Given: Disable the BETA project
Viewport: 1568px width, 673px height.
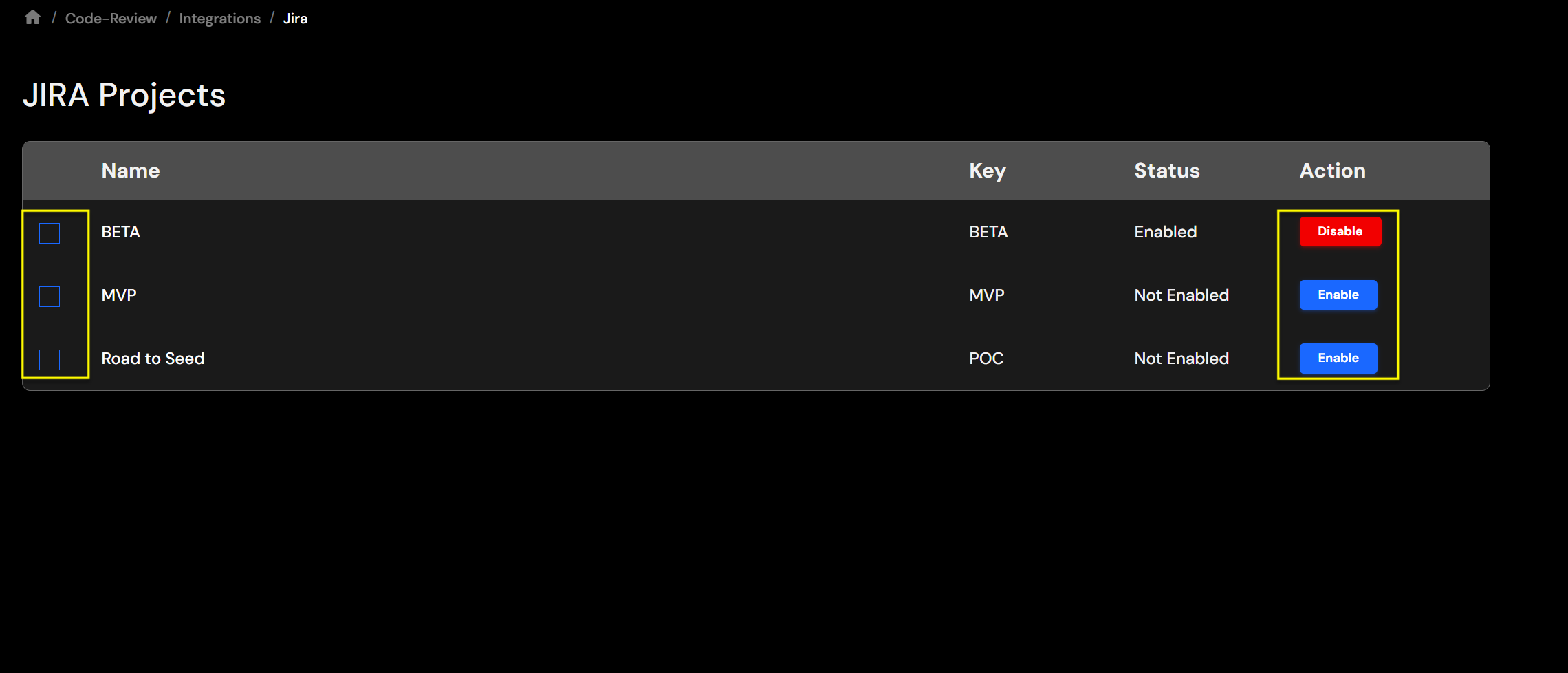Looking at the screenshot, I should (1340, 231).
